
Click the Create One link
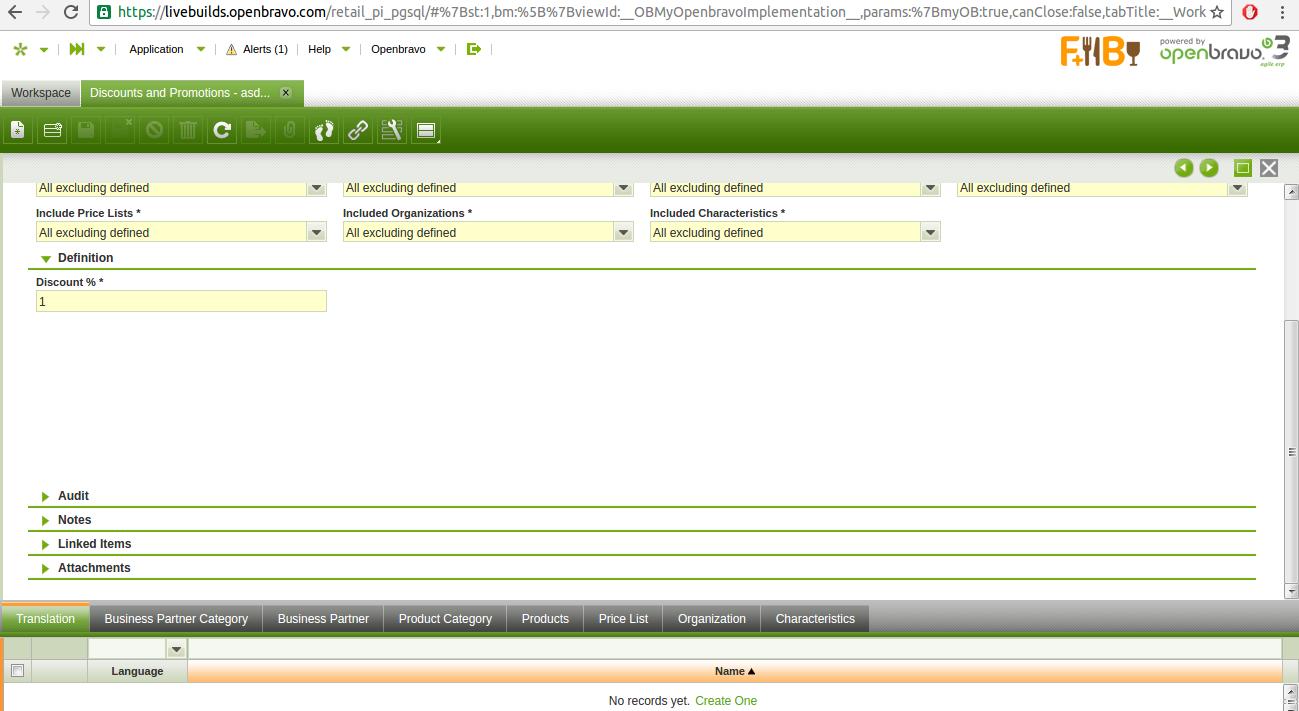point(726,701)
